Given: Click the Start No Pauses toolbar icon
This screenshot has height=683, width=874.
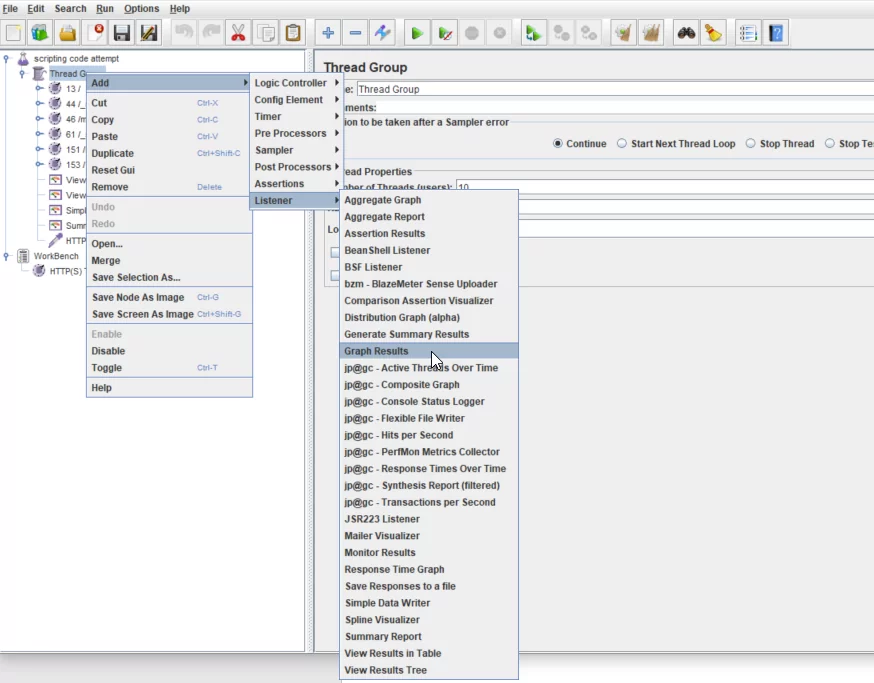Looking at the screenshot, I should (x=444, y=33).
